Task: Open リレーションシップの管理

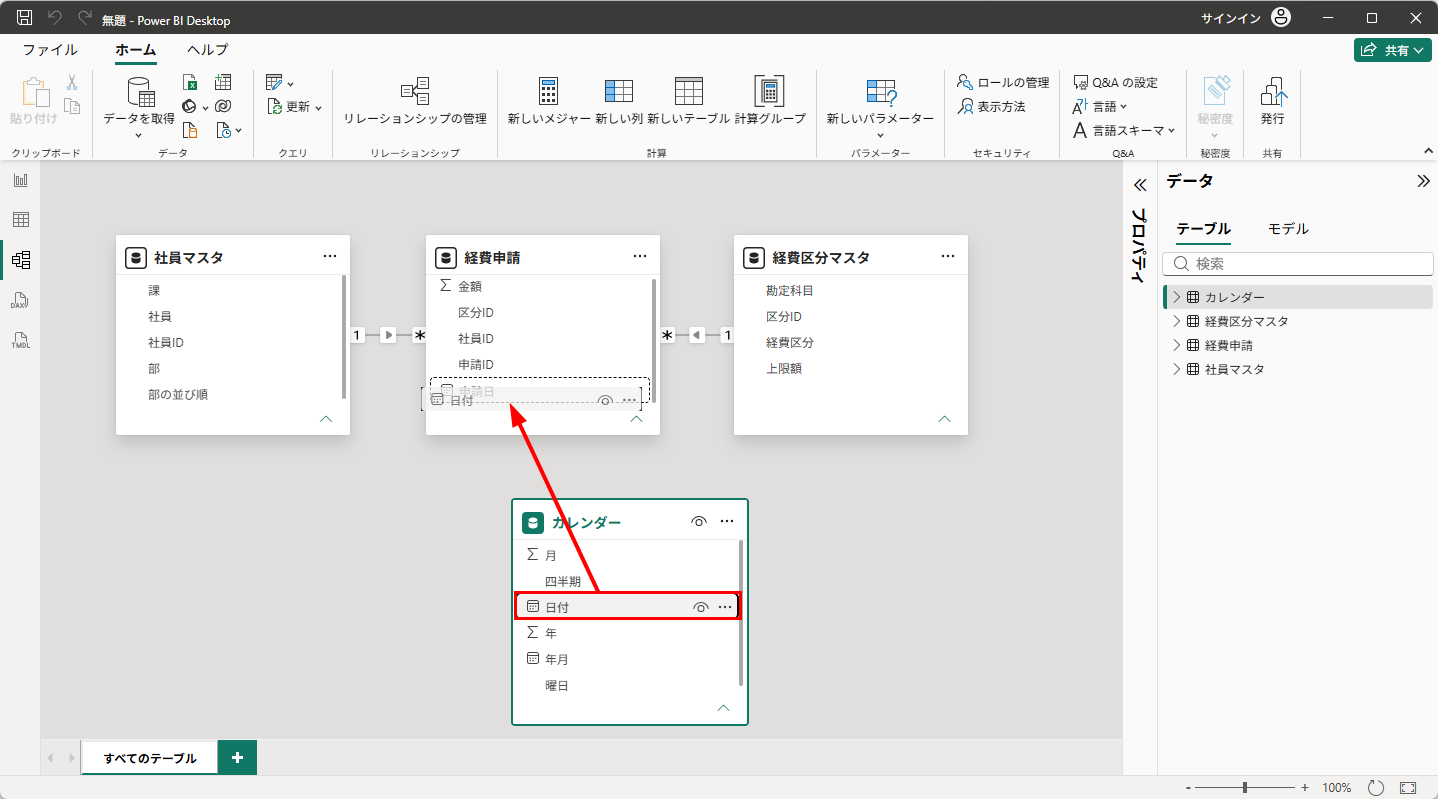Action: (415, 103)
